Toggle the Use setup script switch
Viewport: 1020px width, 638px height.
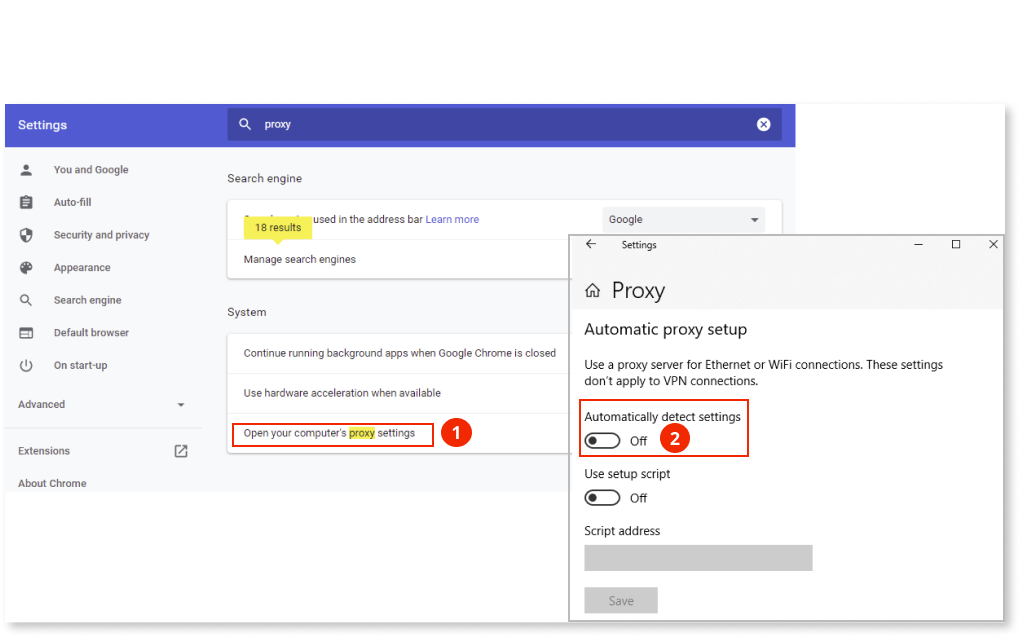tap(603, 498)
